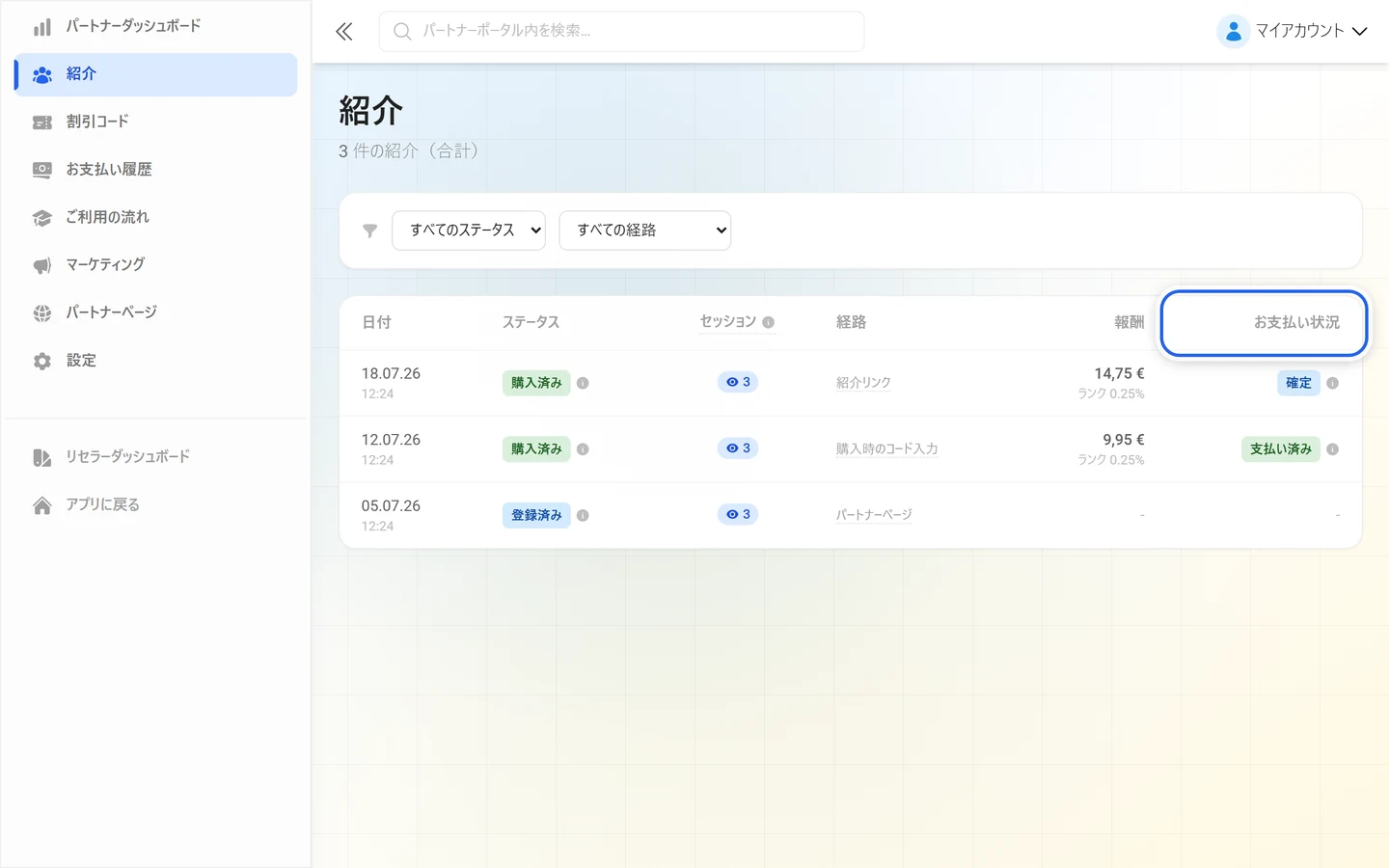Click the 確定 payment badge
The width and height of the screenshot is (1389, 868).
(1298, 383)
